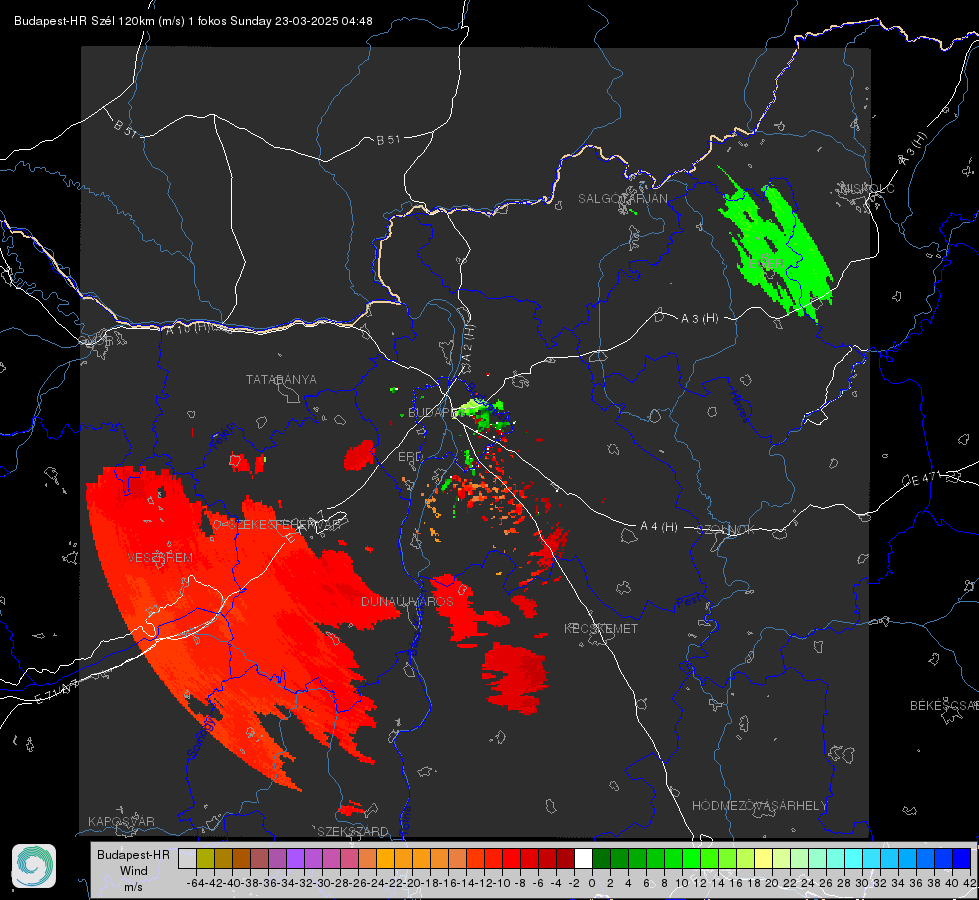Click the Somogy county label

[200, 736]
